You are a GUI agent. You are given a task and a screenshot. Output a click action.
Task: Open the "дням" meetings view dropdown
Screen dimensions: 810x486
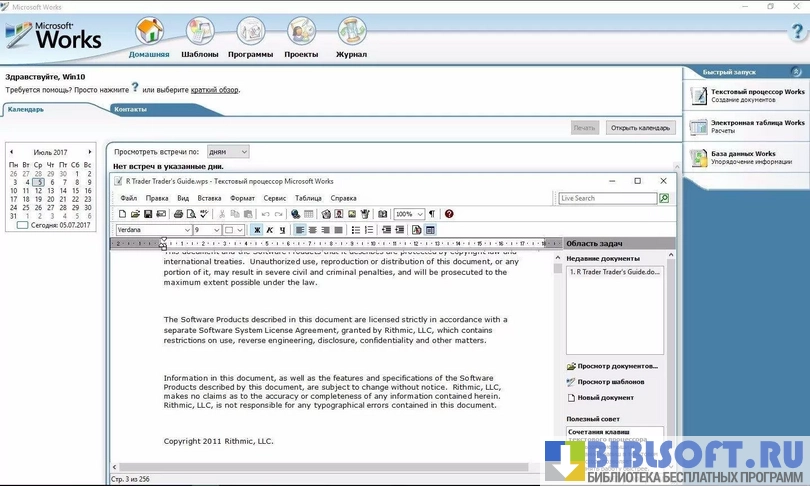click(243, 151)
